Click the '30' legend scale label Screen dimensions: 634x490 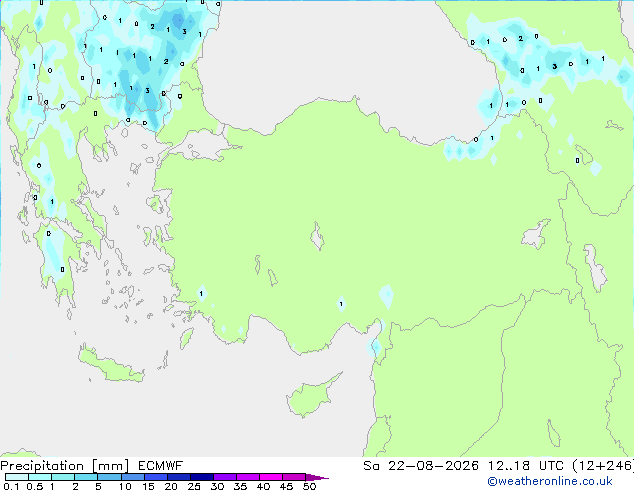217,486
